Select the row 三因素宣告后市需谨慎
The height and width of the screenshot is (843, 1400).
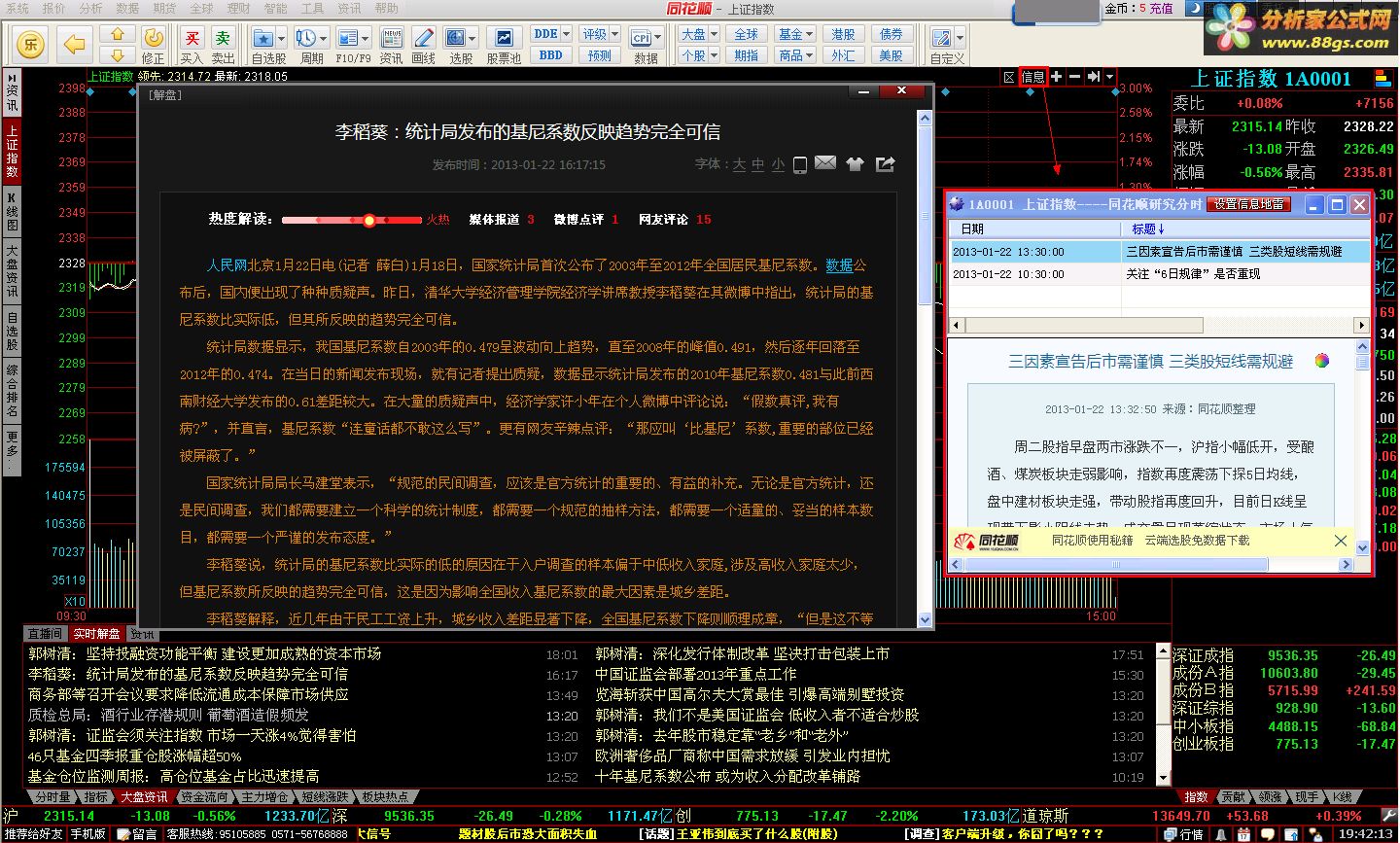click(x=1160, y=251)
